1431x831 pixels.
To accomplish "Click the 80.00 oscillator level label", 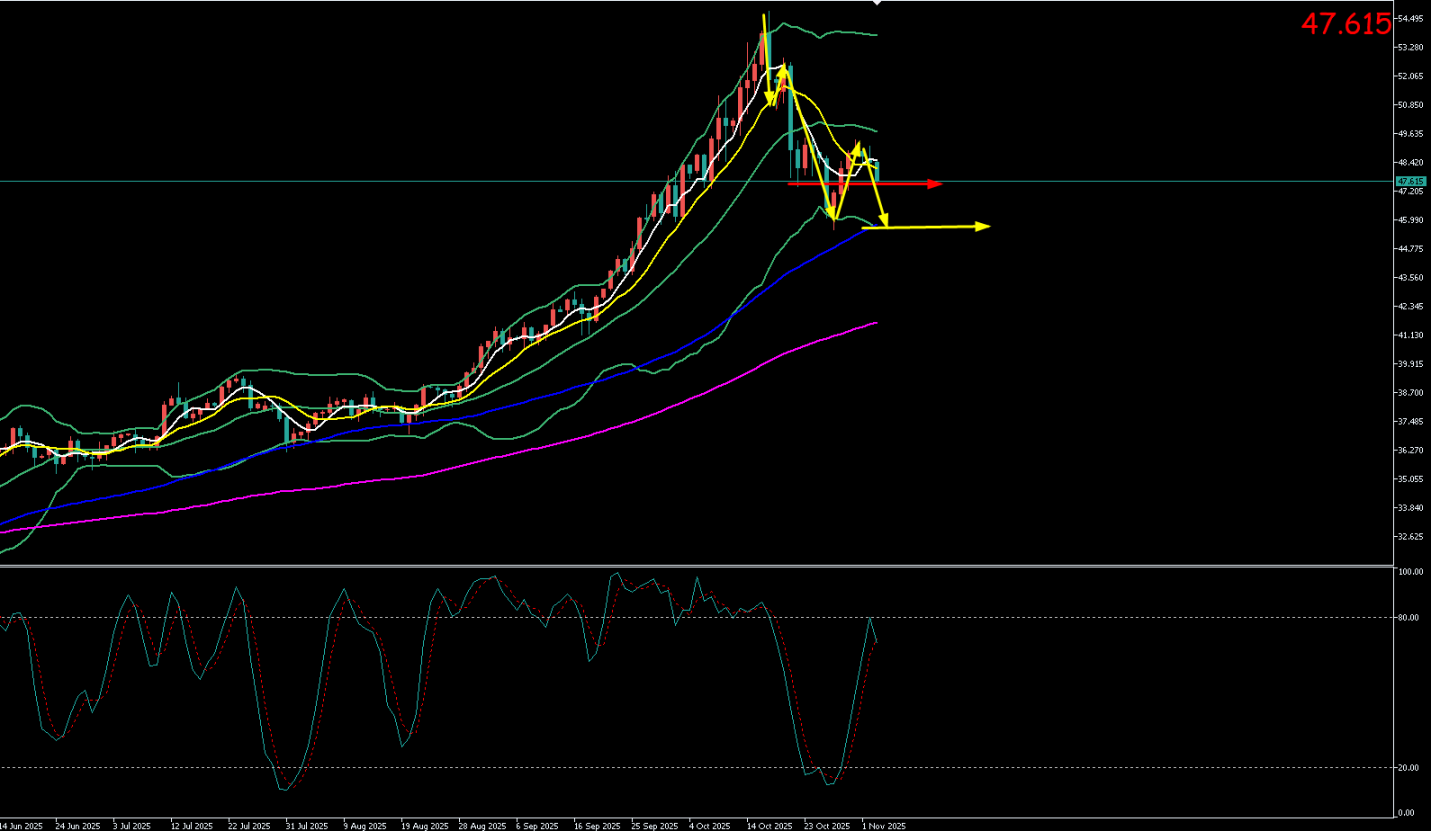I will [x=1408, y=617].
